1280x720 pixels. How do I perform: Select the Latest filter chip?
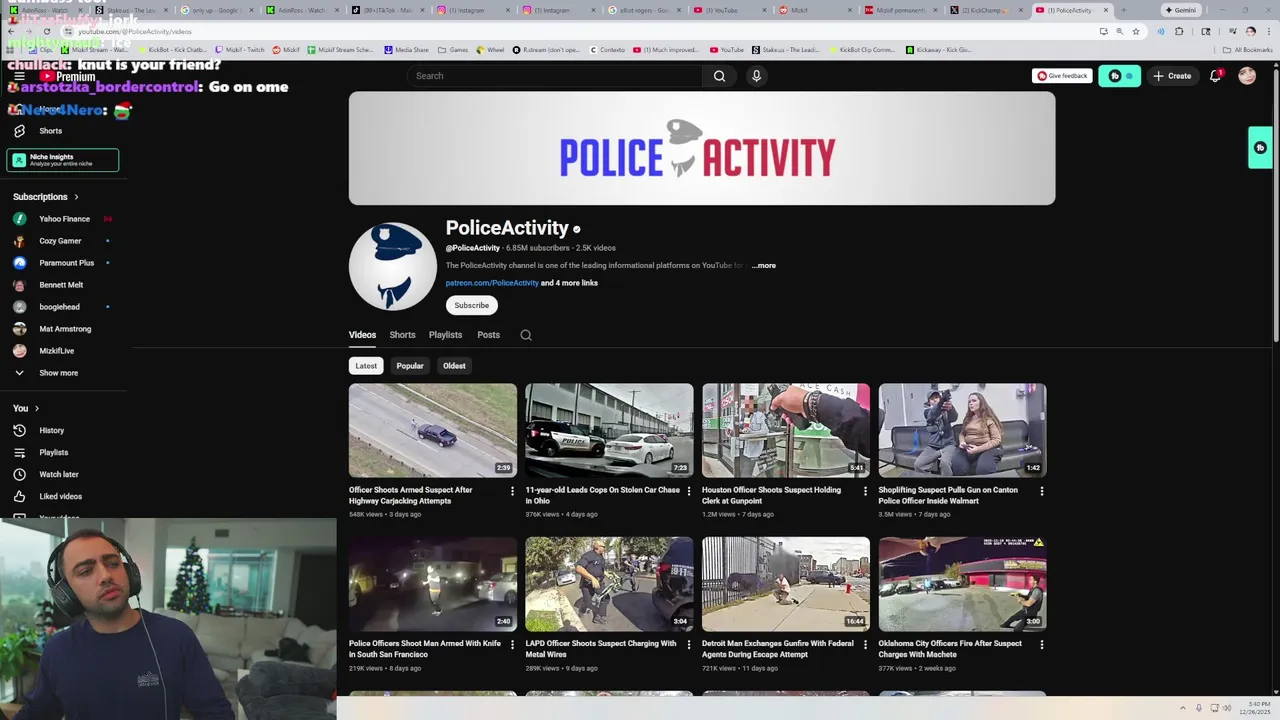(x=366, y=366)
